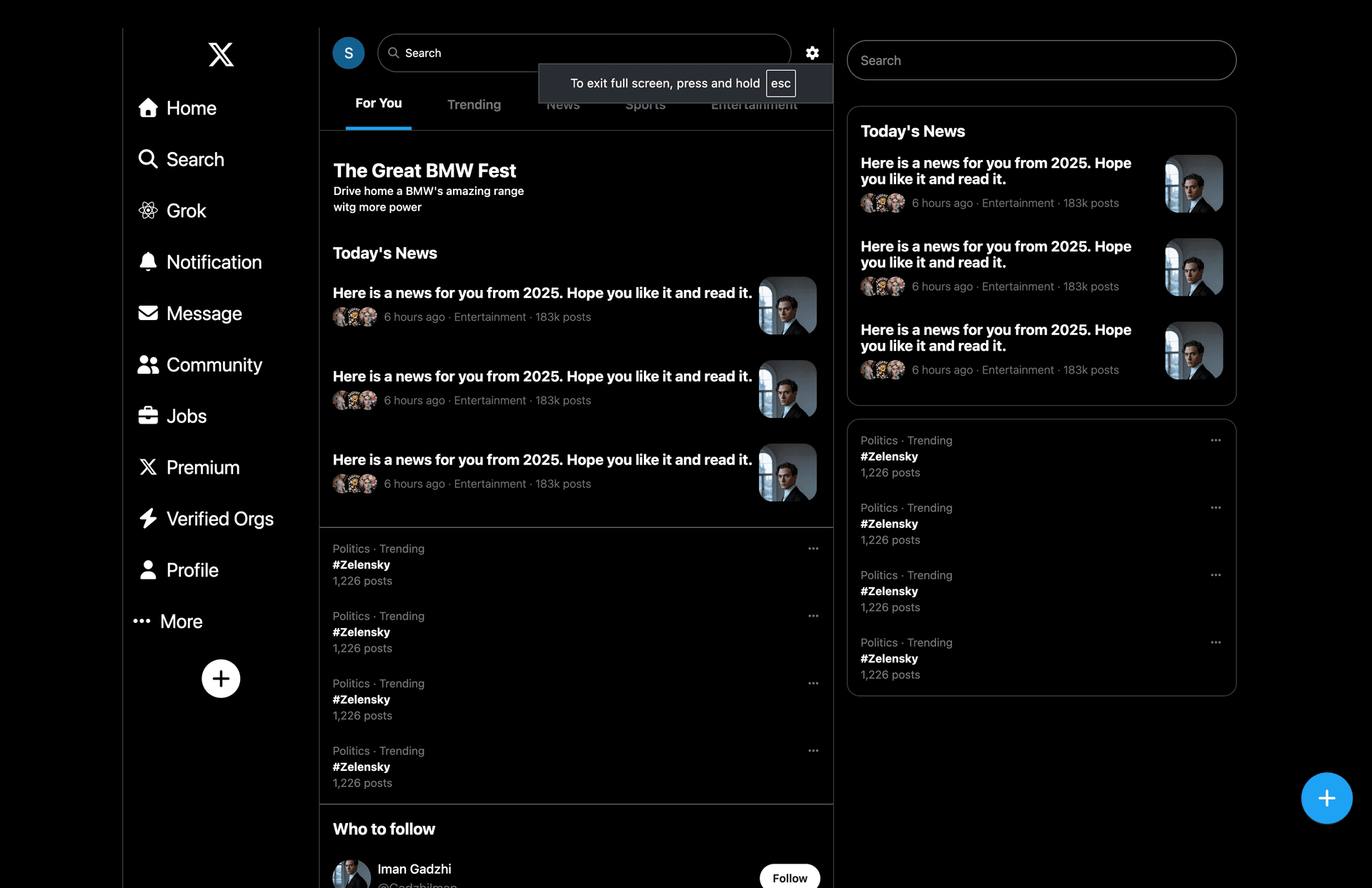Select the Profile entry in sidebar

point(192,570)
